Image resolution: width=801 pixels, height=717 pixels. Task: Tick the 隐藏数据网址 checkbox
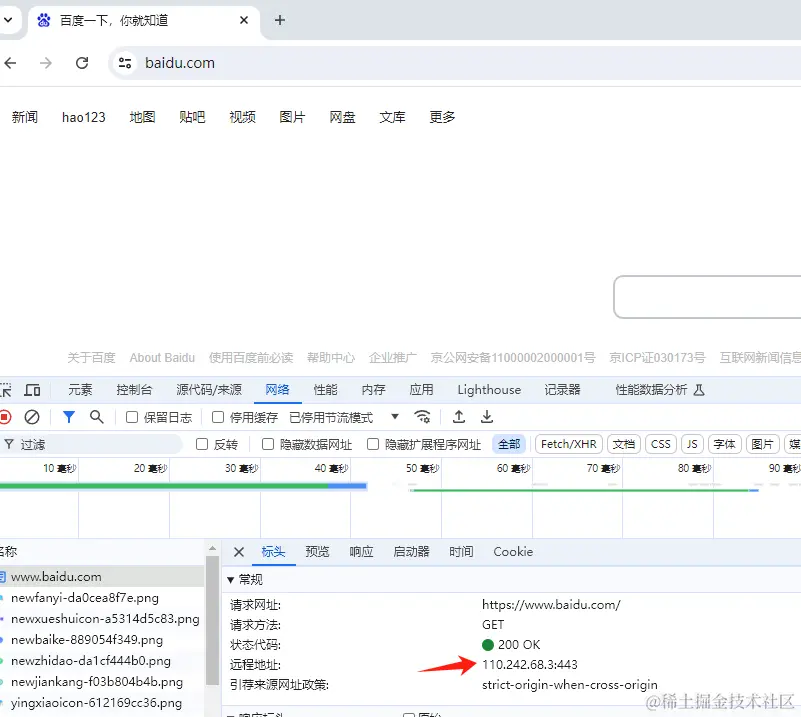point(268,444)
